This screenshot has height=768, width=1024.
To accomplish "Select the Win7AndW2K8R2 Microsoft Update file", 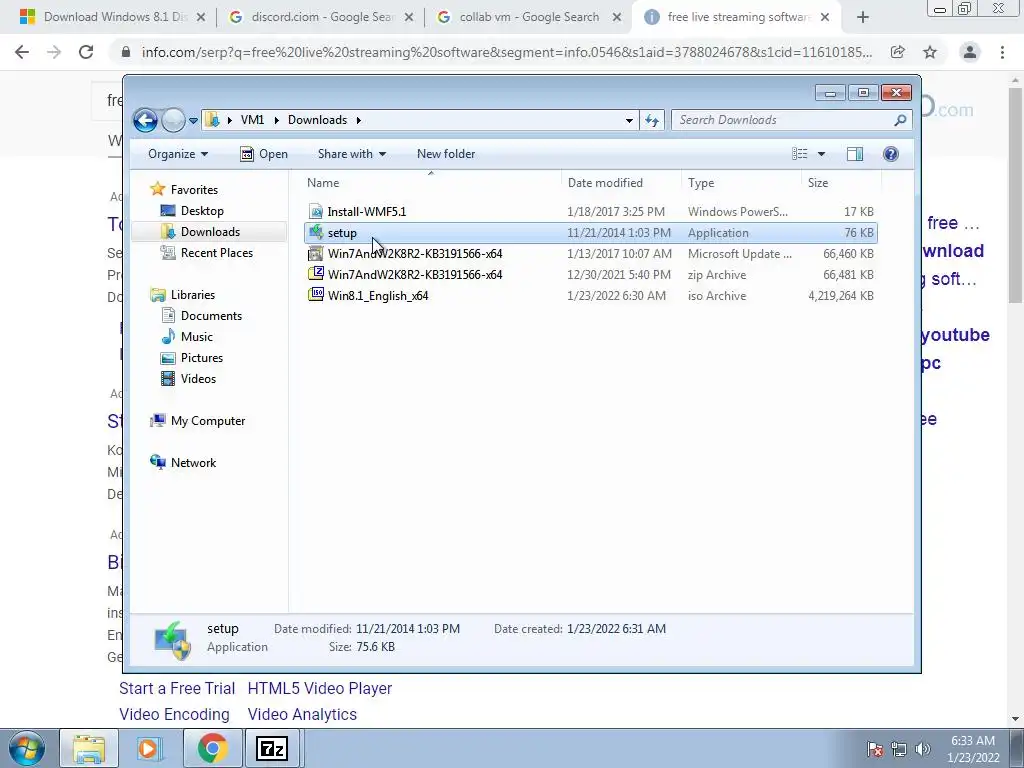I will coord(590,253).
